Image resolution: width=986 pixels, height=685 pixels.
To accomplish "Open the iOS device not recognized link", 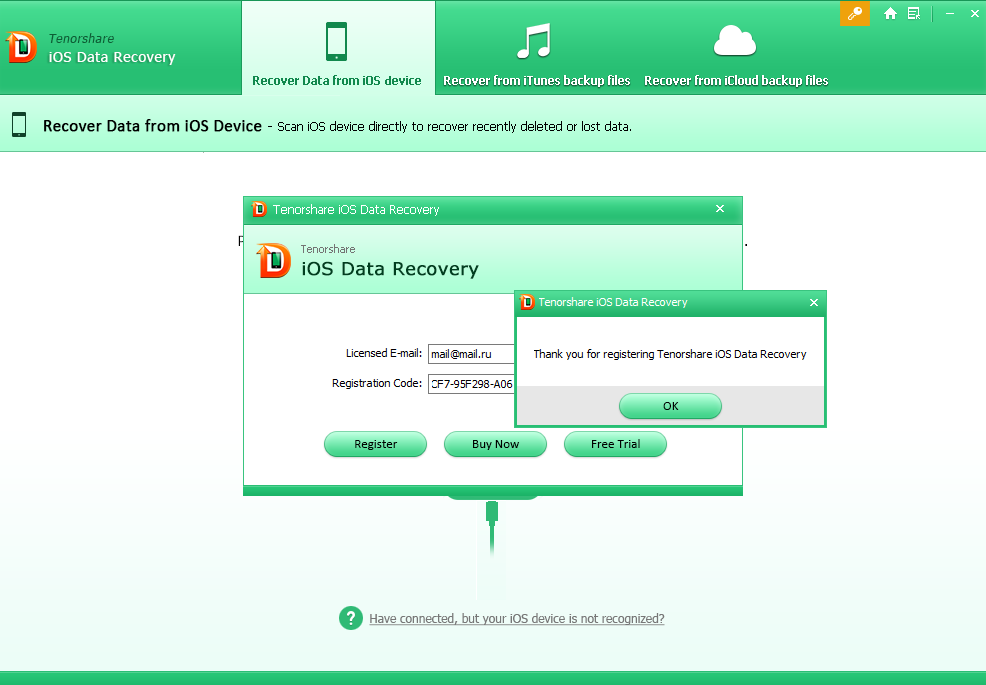I will pyautogui.click(x=516, y=619).
